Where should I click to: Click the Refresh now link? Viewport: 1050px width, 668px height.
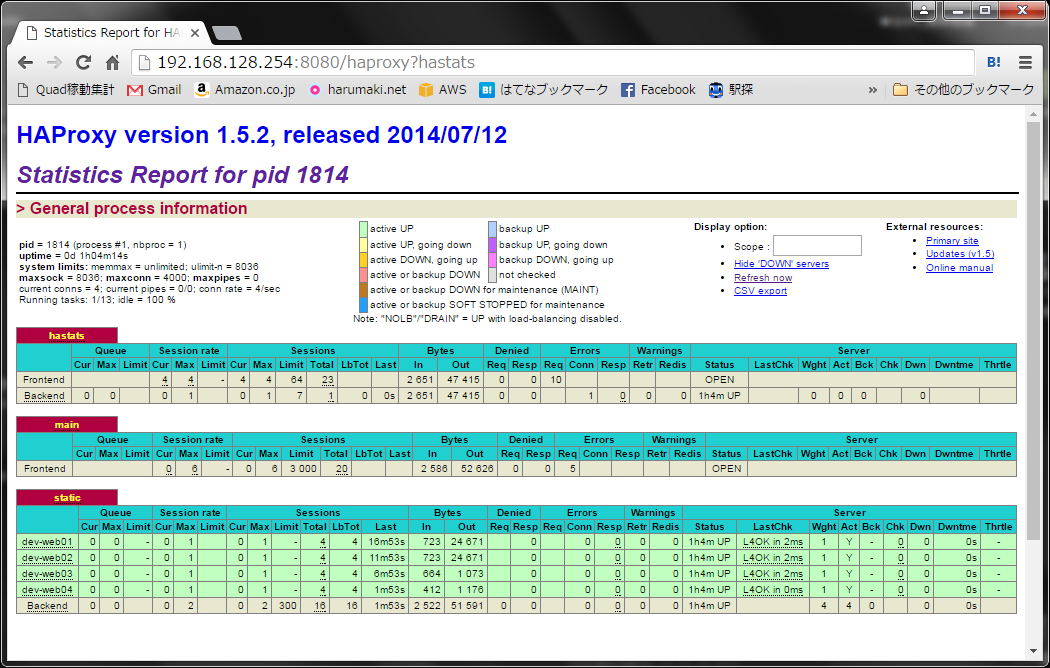click(762, 278)
